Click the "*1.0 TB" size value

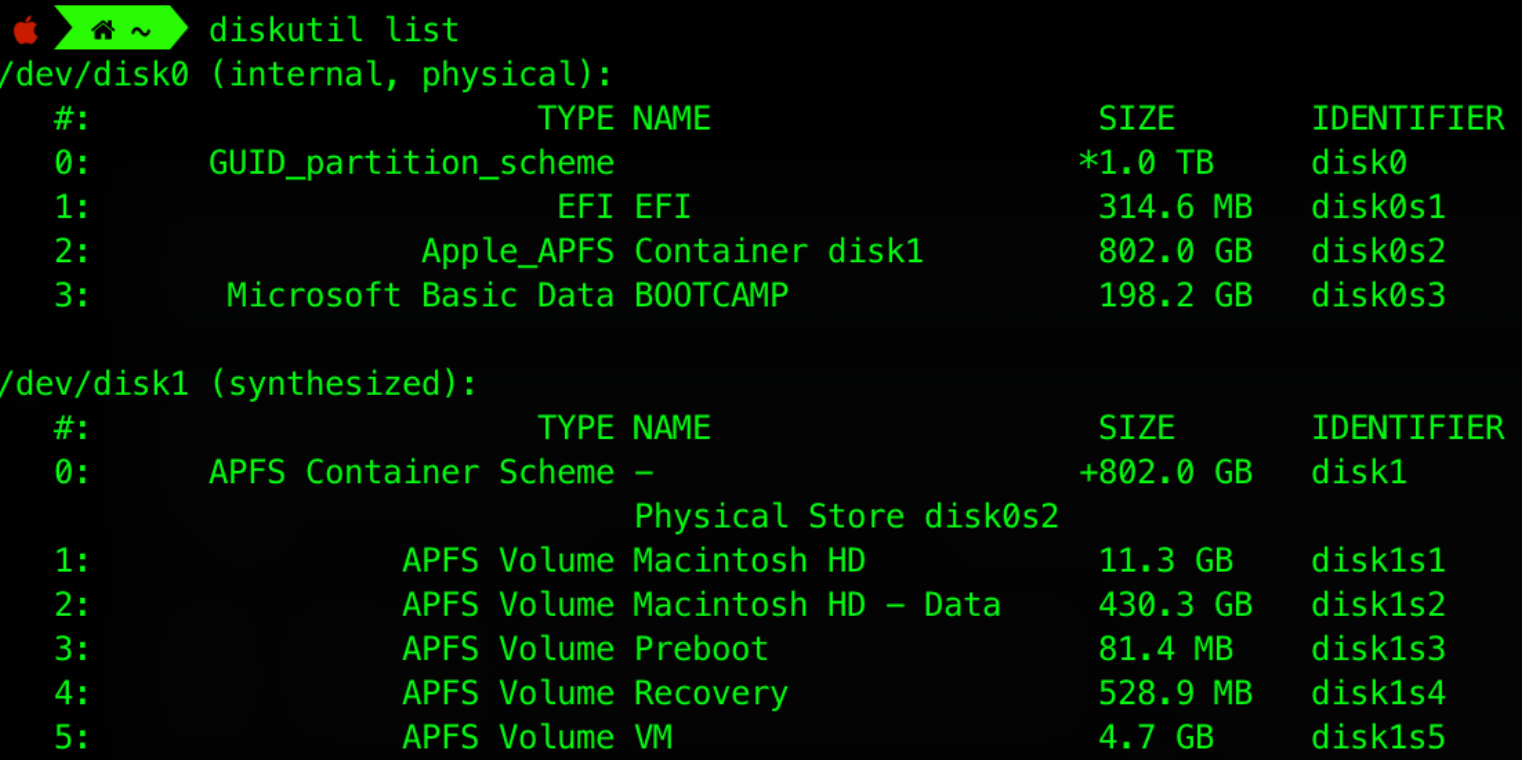point(1146,163)
